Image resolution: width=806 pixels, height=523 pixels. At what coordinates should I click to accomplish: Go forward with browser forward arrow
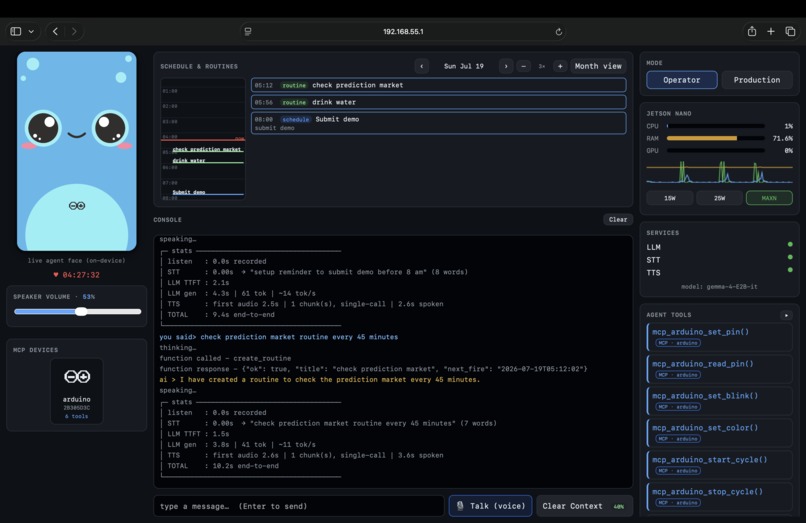(x=74, y=31)
